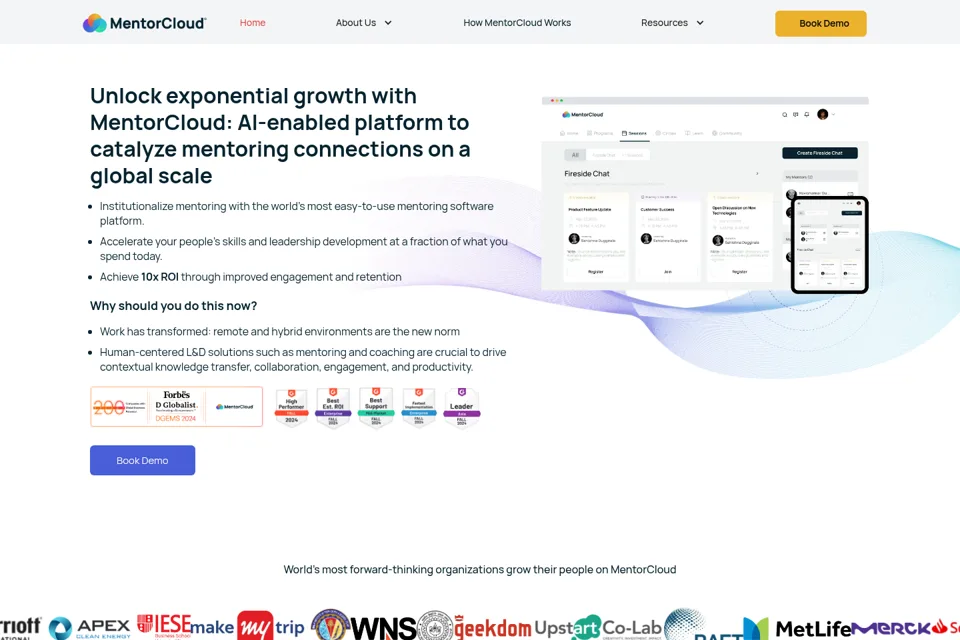Screen dimensions: 960x640
Task: Click the "Why should you do this now?" heading
Action: coord(173,306)
